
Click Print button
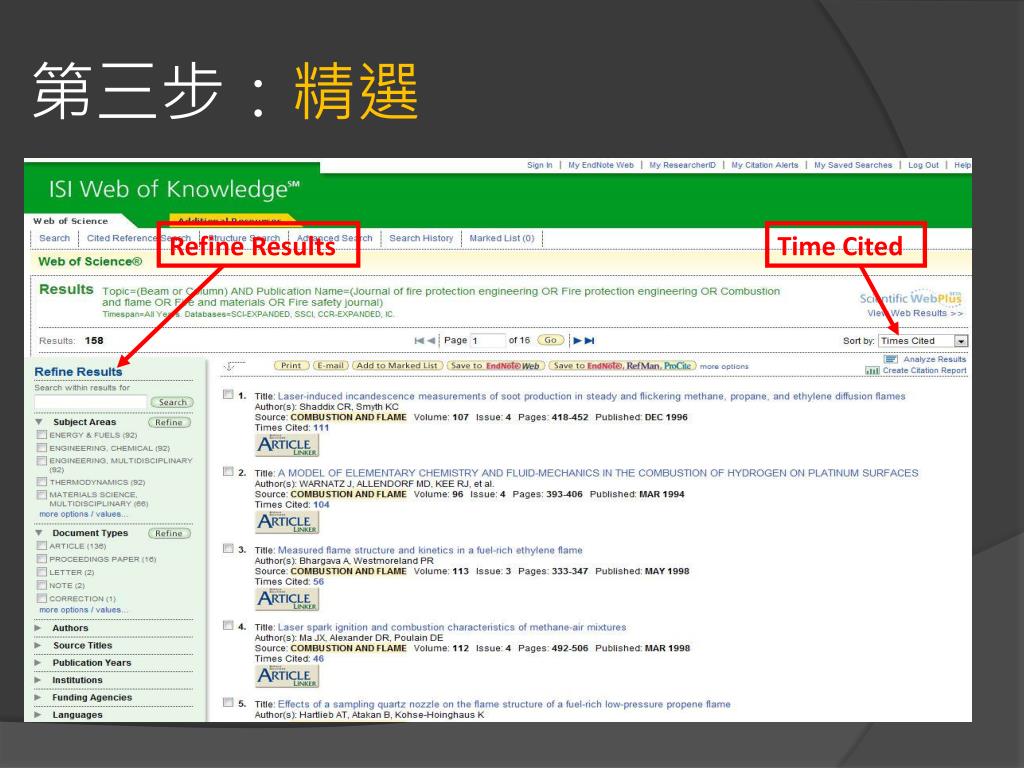(x=291, y=366)
